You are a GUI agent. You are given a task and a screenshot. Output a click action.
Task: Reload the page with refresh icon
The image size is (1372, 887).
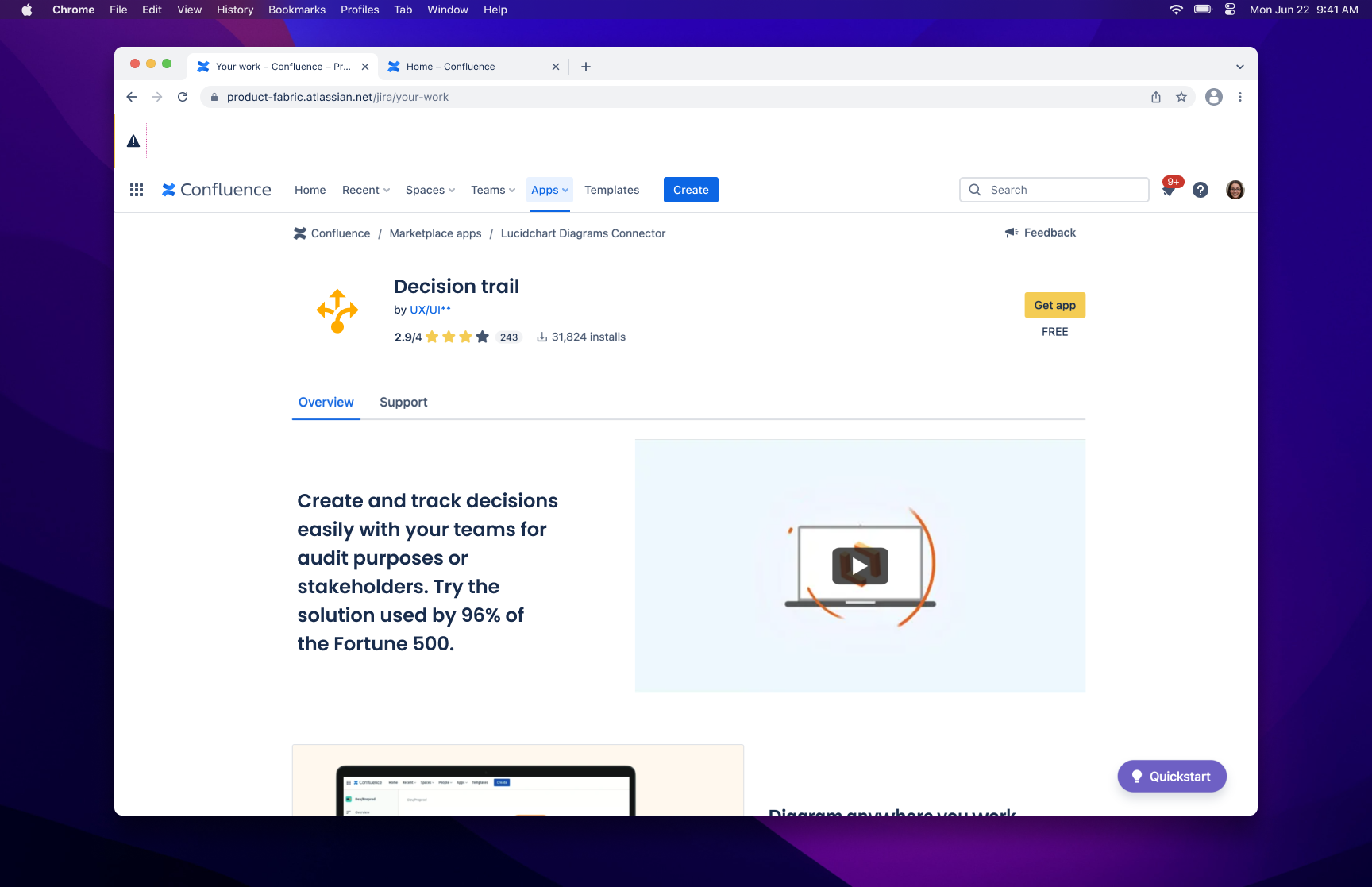tap(183, 97)
